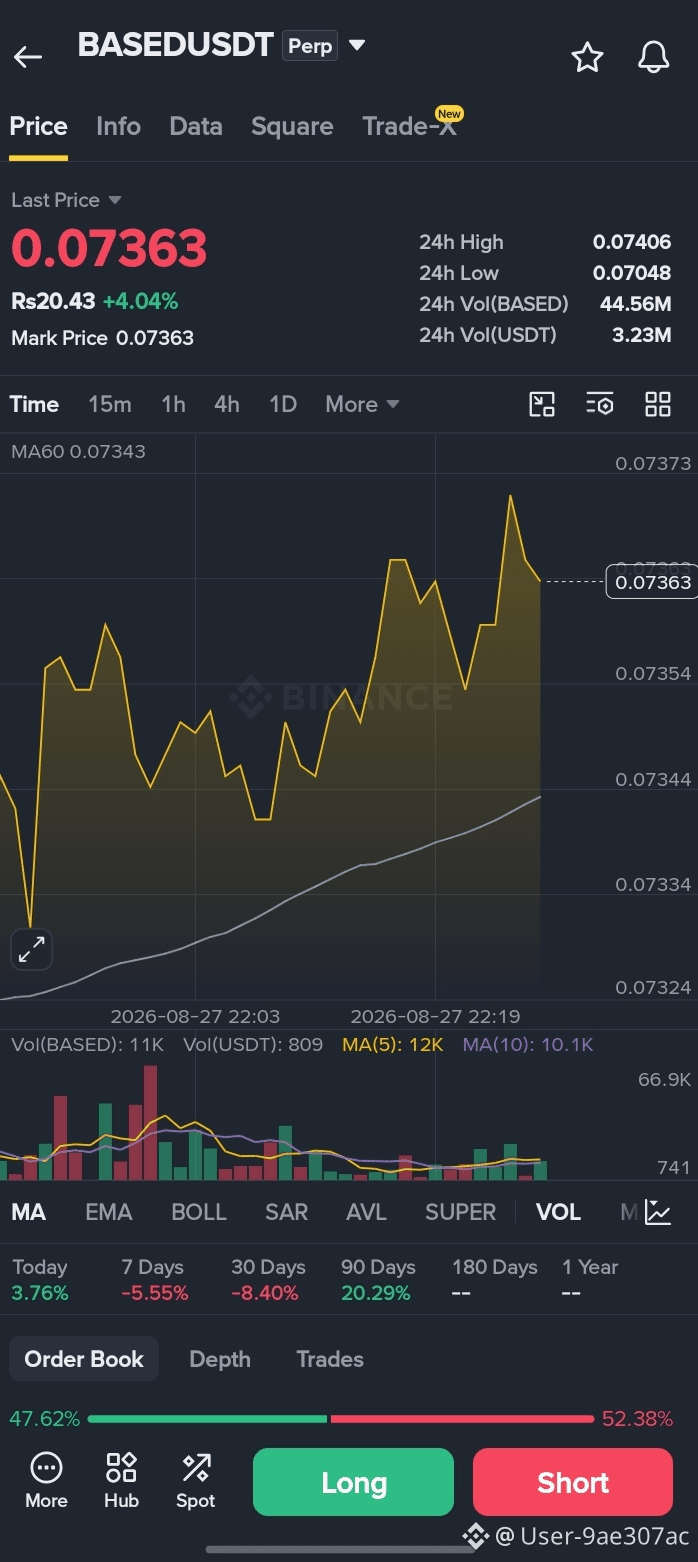Set a price alert with bell icon
698x1562 pixels.
(653, 57)
